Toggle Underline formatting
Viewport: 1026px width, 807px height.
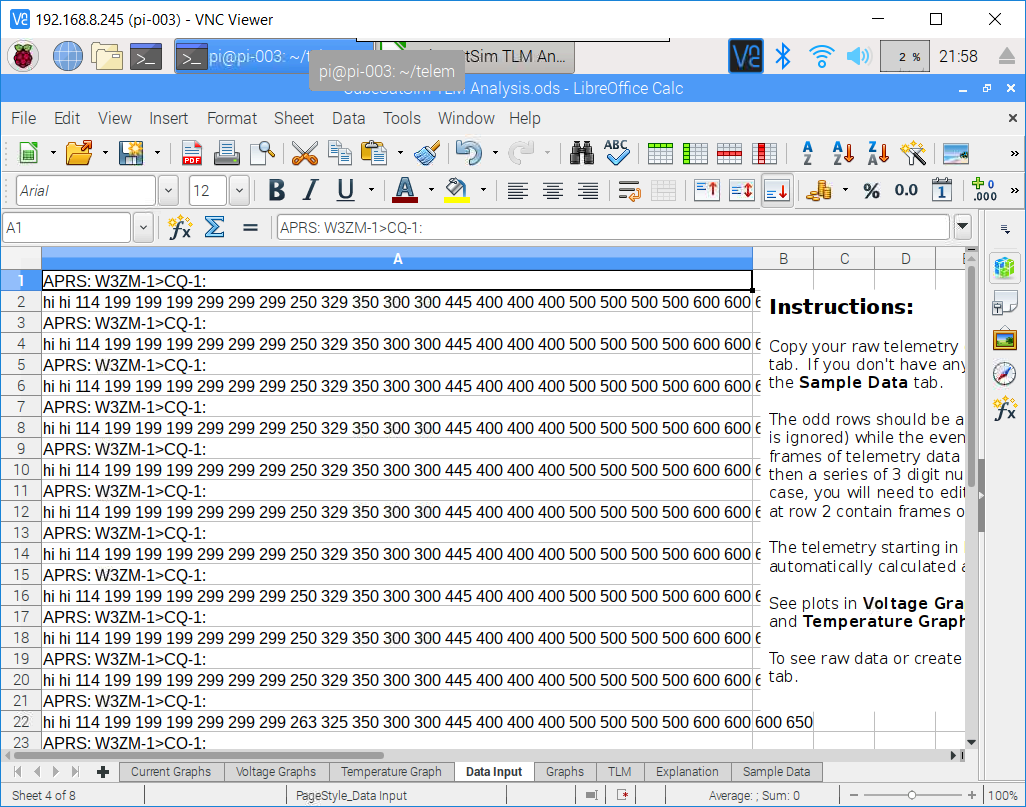(344, 190)
